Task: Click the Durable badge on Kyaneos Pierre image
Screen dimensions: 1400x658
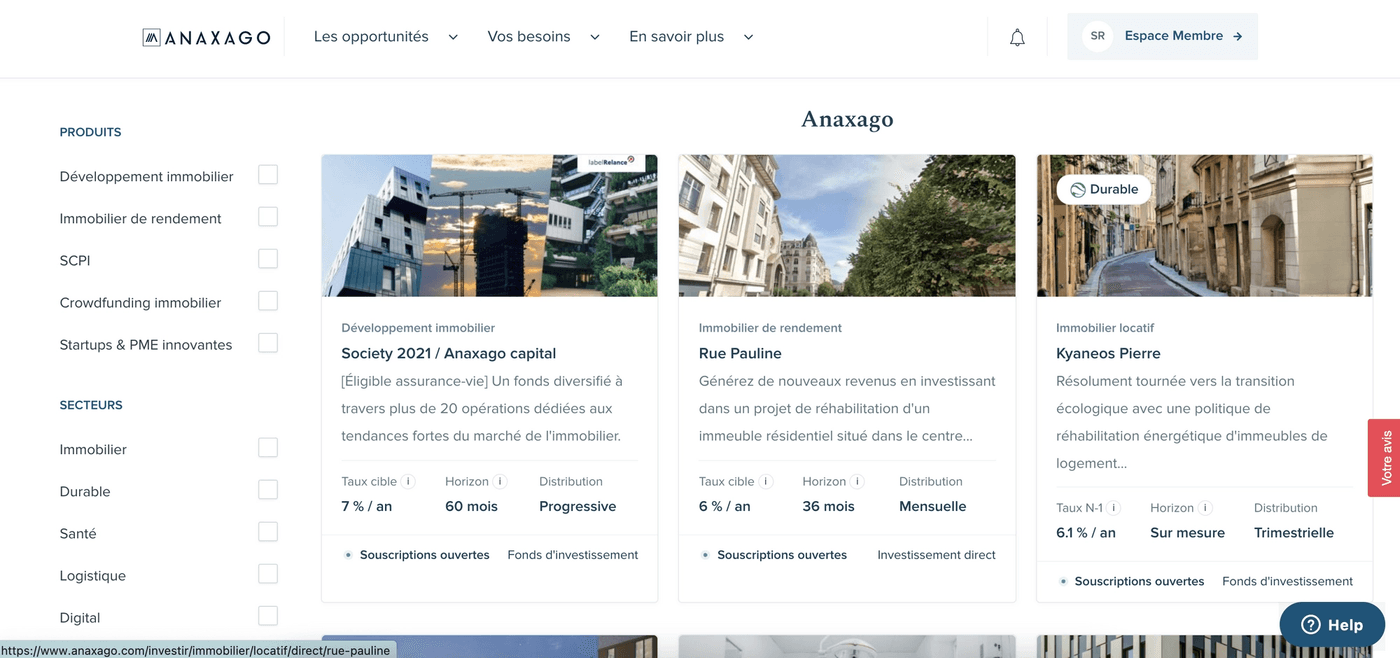Action: pos(1104,189)
